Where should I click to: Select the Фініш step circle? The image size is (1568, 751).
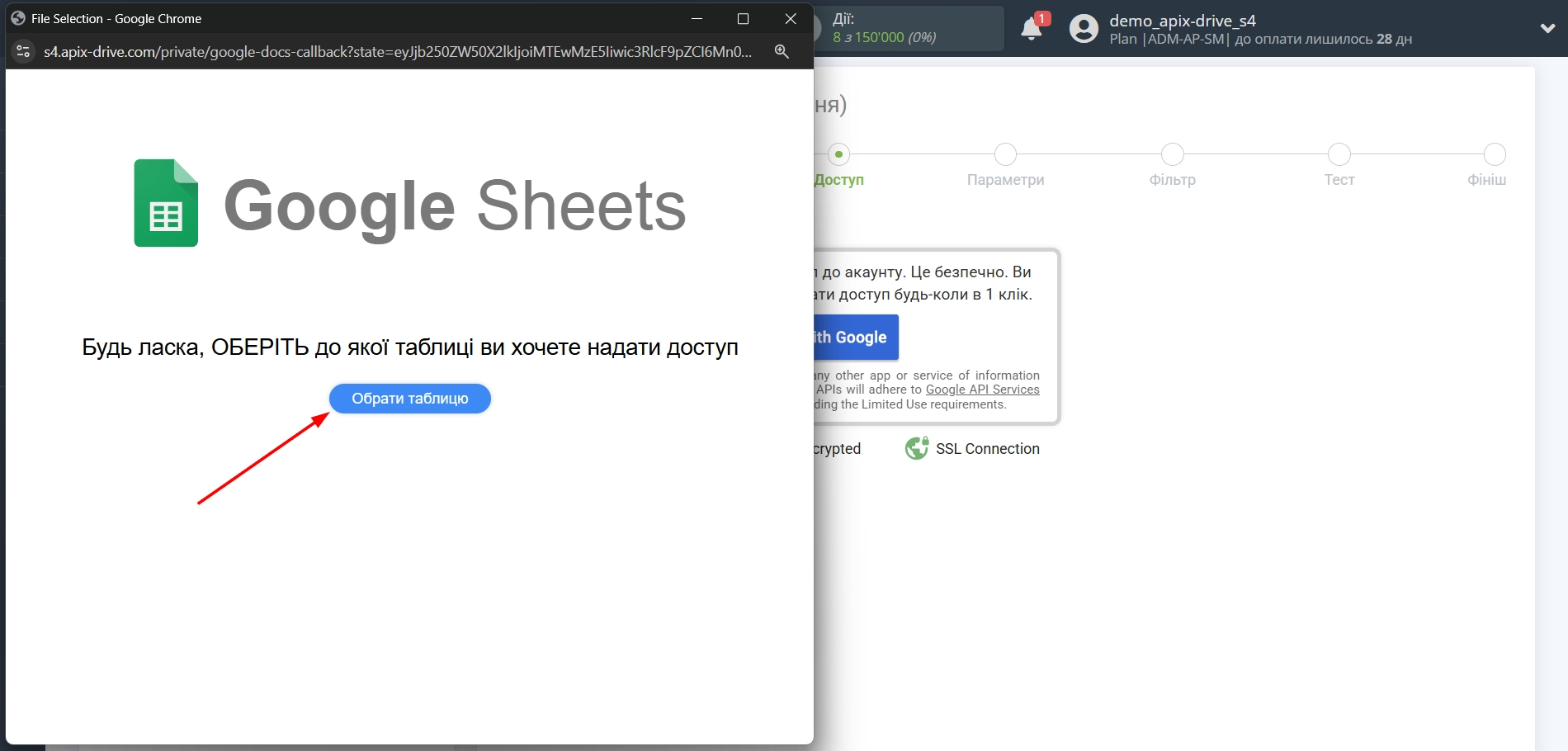(1495, 154)
